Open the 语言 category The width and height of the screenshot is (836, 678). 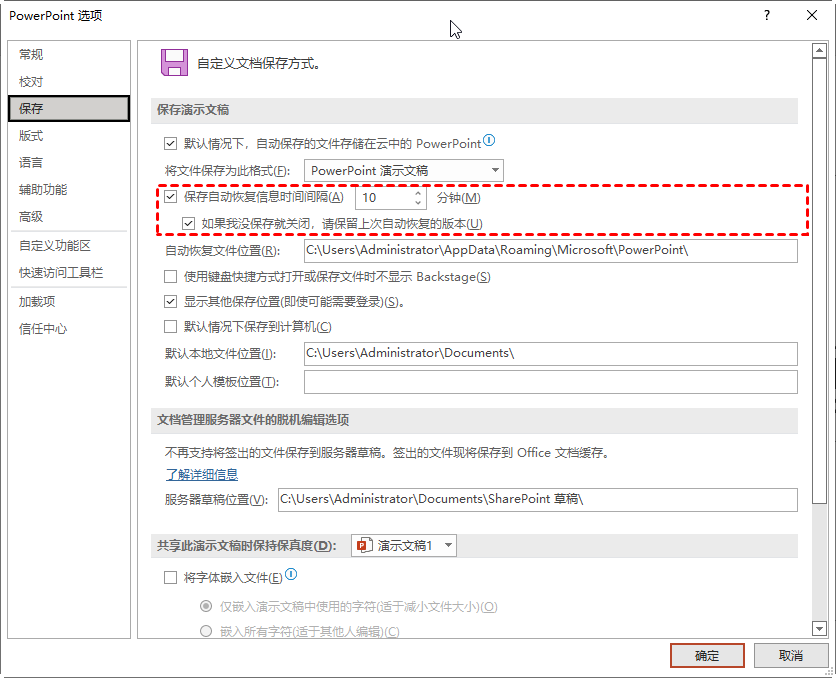[69, 163]
